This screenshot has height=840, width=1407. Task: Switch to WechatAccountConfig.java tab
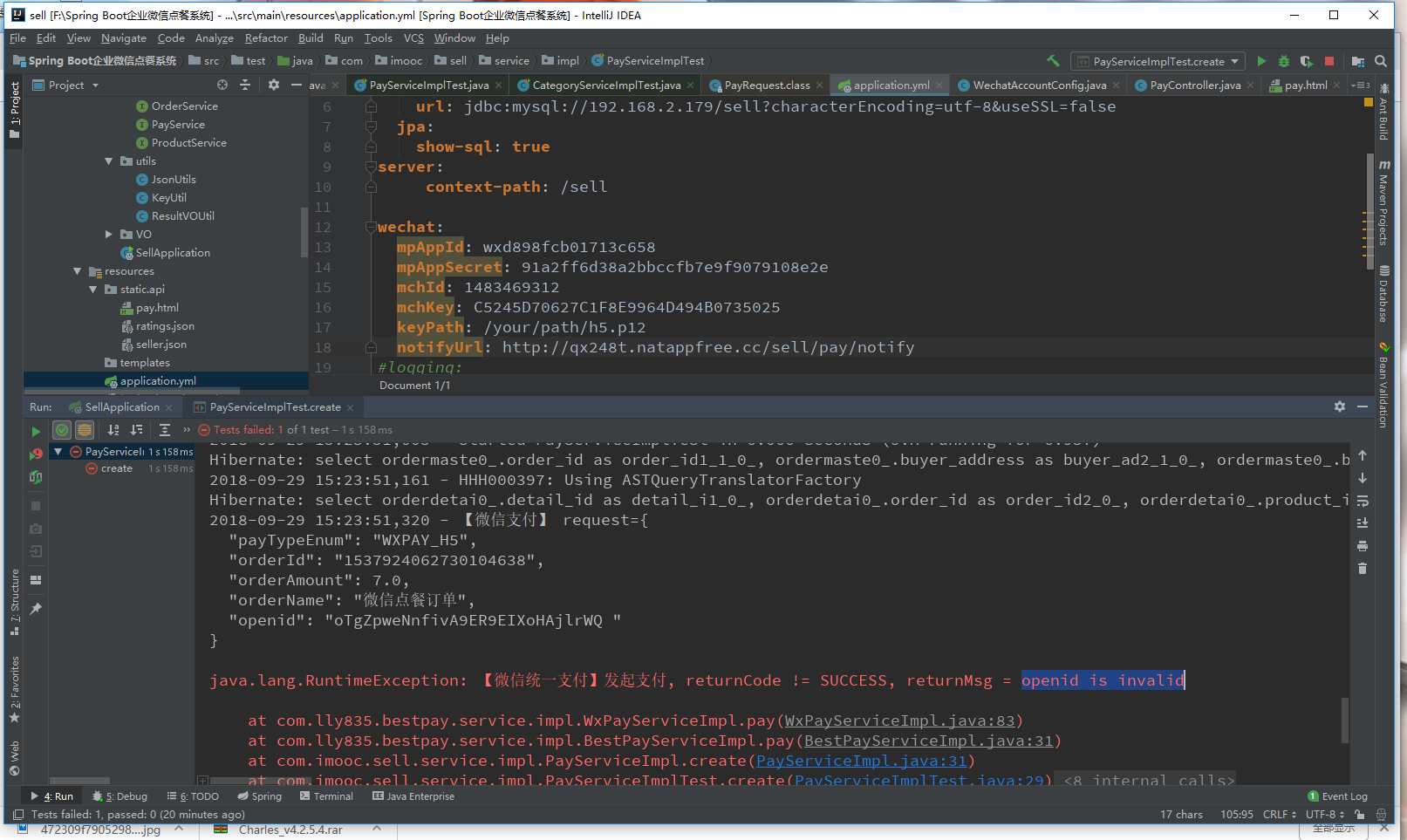pos(1039,85)
